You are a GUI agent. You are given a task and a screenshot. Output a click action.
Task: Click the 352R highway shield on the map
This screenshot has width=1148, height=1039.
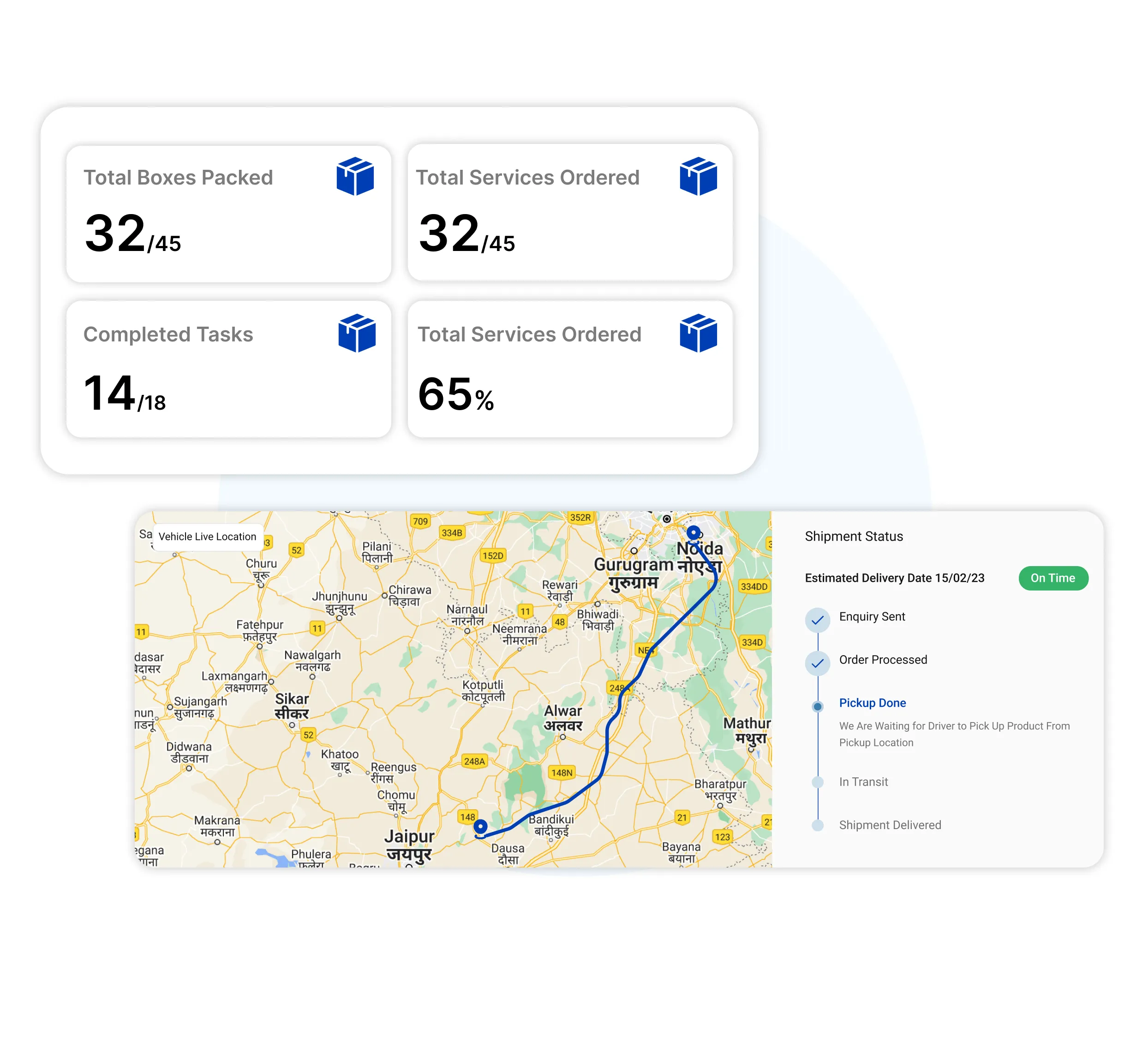pos(580,517)
